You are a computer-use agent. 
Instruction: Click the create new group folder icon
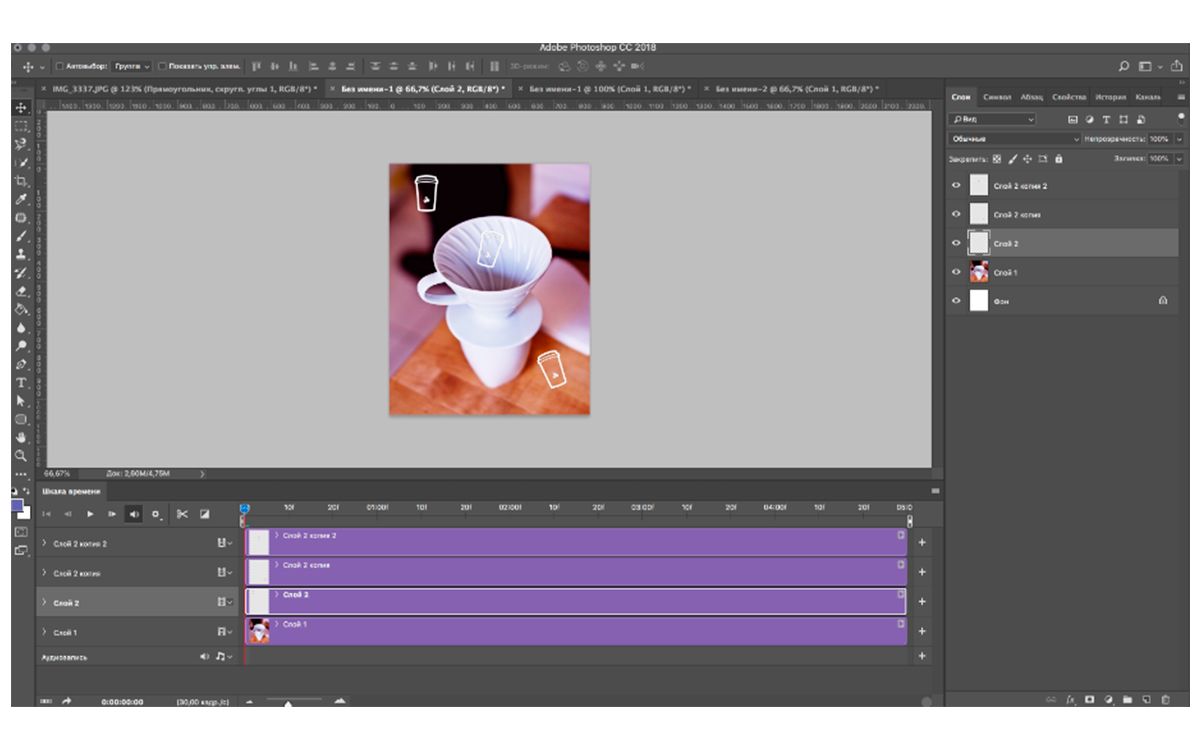1127,700
